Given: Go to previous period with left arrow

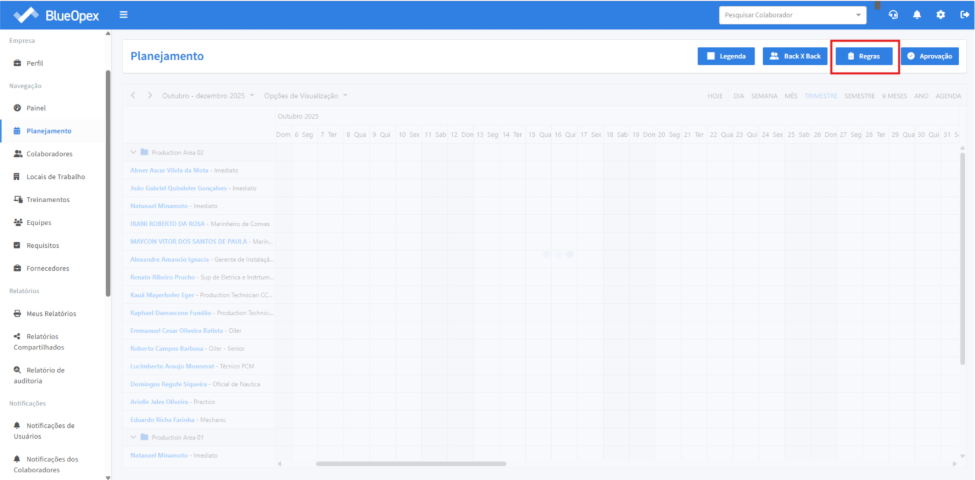Looking at the screenshot, I should (x=133, y=96).
